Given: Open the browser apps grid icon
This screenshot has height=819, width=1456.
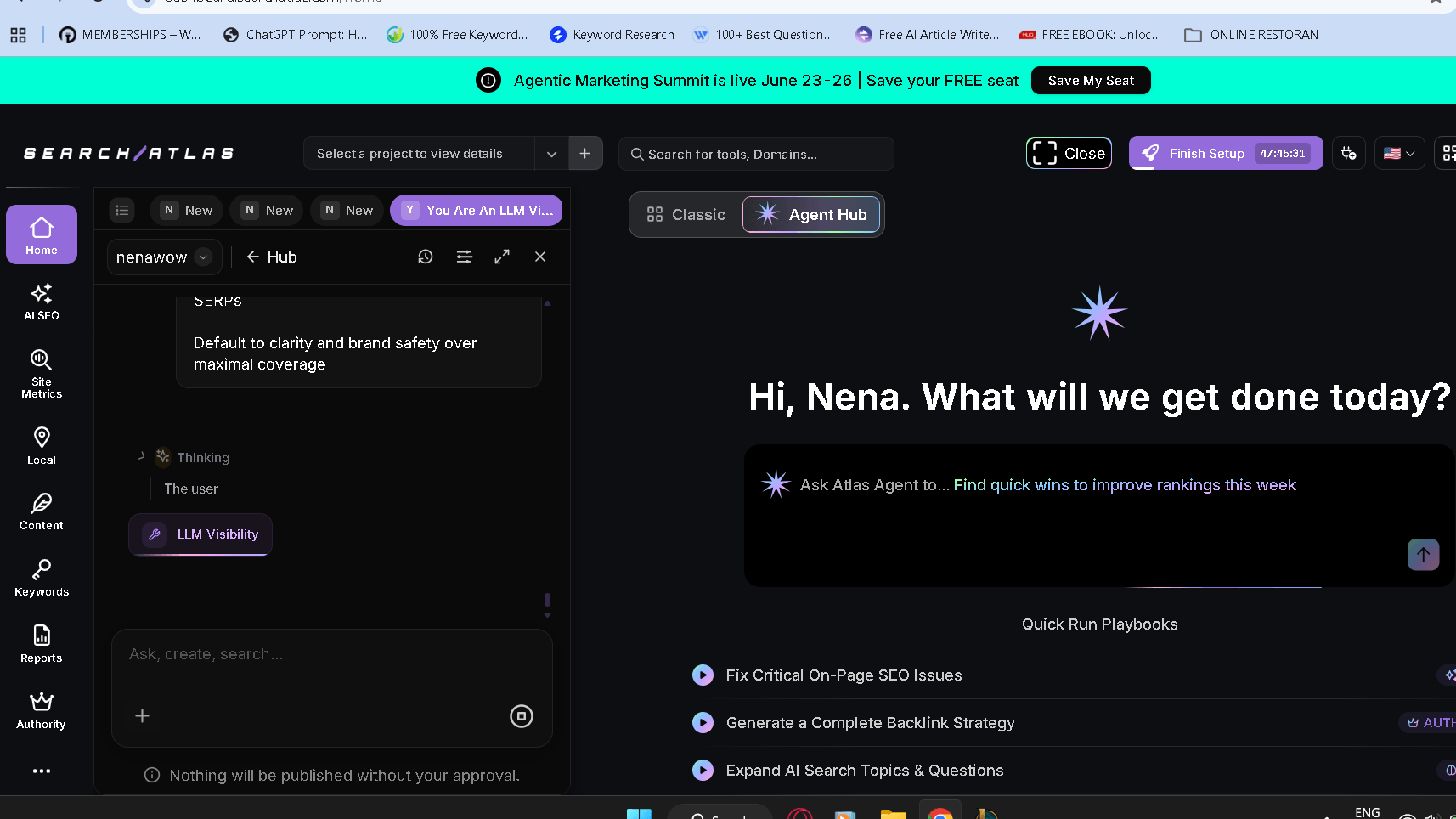Looking at the screenshot, I should click(18, 35).
